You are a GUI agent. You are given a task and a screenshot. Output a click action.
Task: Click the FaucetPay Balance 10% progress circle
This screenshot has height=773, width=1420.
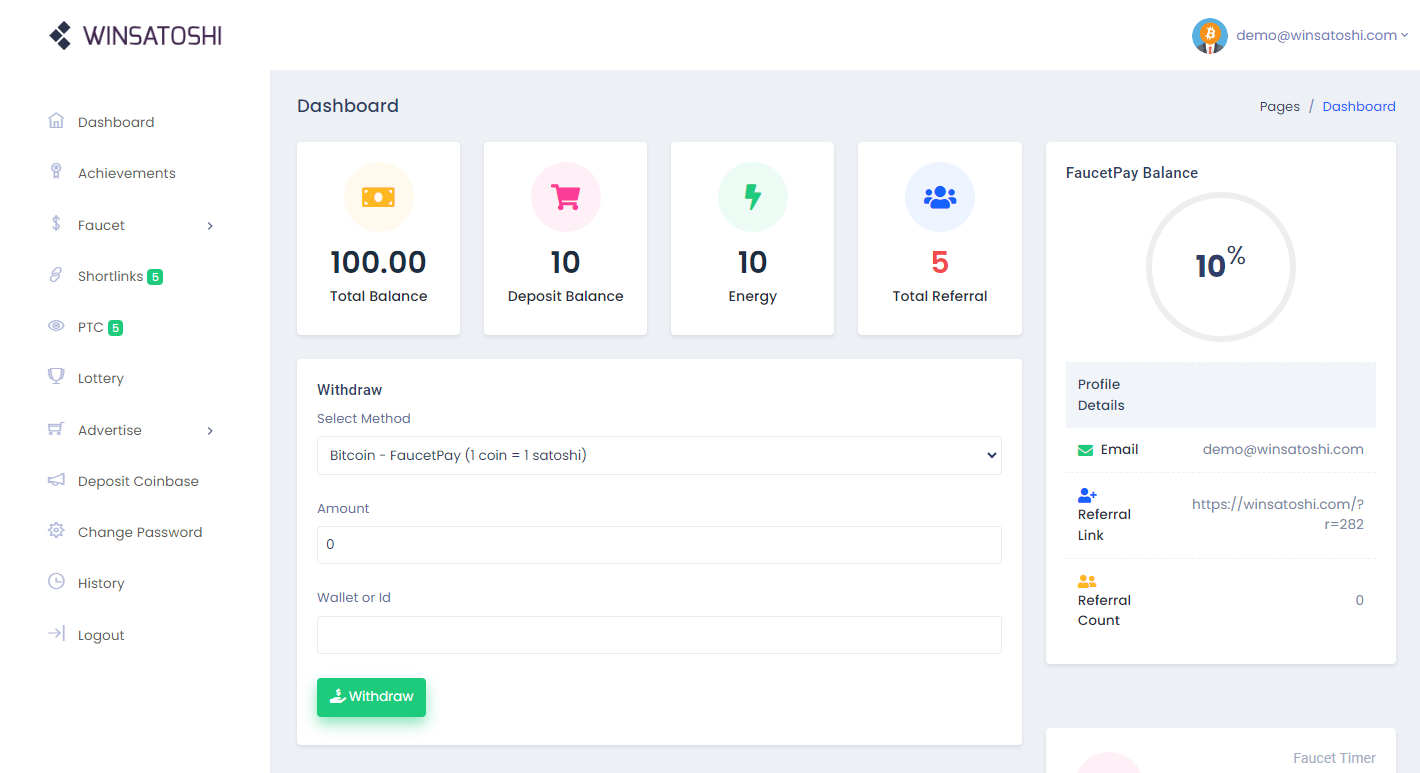(1220, 267)
